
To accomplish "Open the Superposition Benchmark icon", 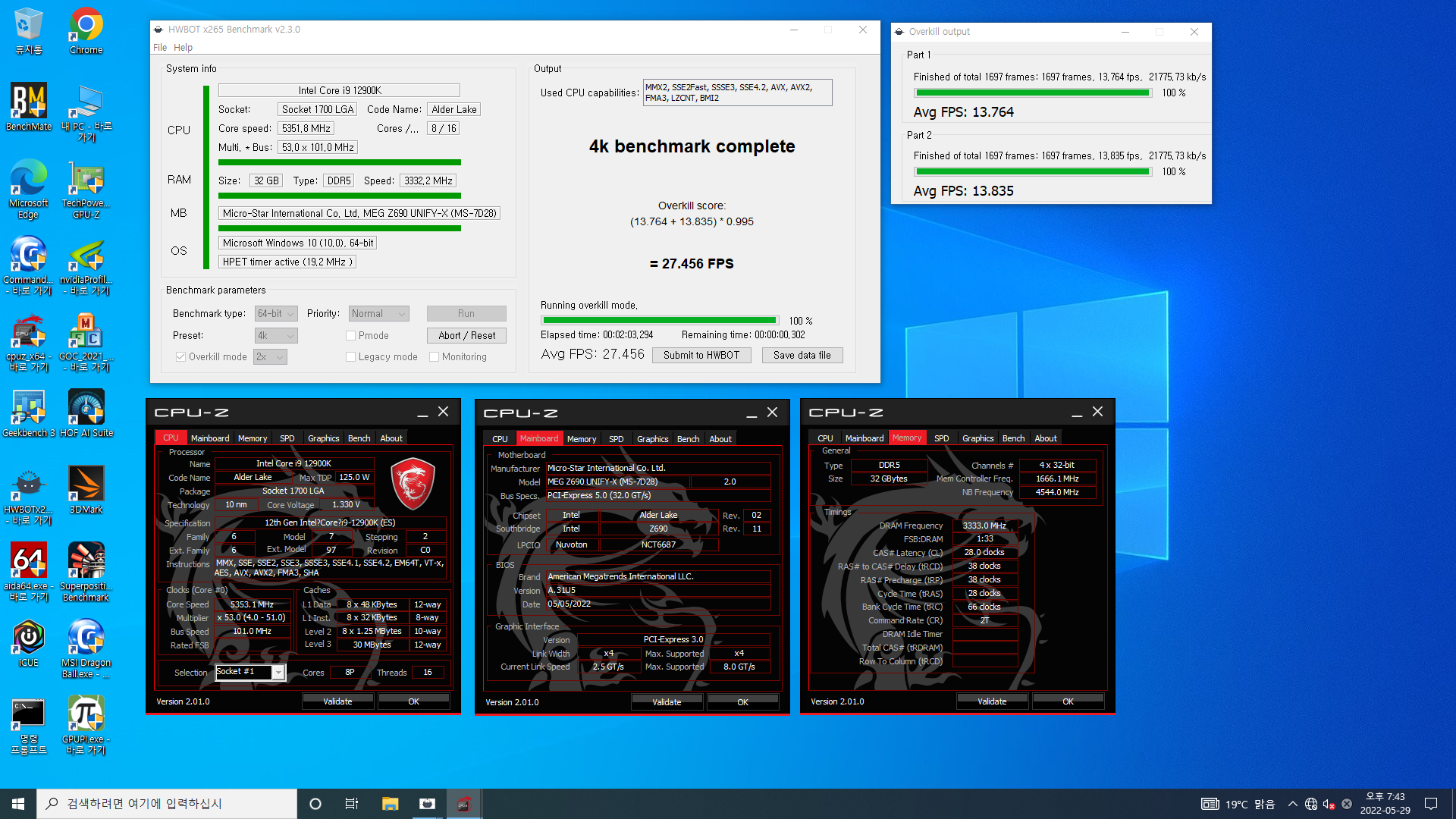I will pyautogui.click(x=86, y=572).
